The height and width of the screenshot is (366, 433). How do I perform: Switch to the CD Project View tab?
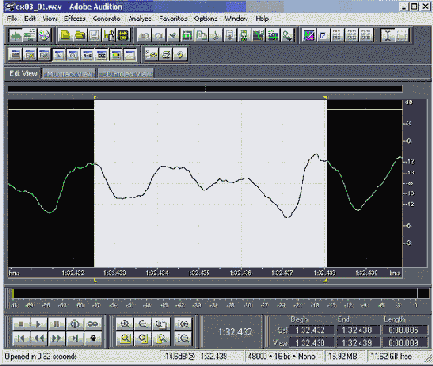(125, 74)
